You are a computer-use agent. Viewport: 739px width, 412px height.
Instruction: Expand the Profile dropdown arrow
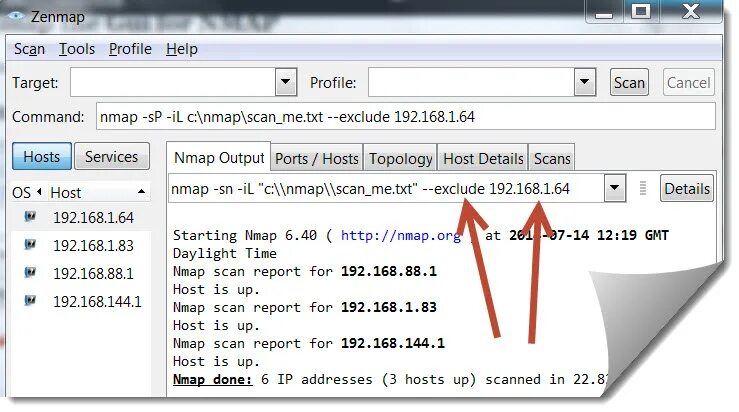pos(585,82)
